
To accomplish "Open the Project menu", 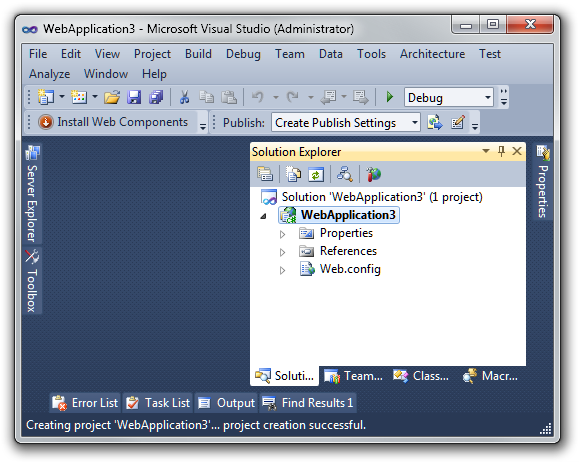I will coord(152,54).
